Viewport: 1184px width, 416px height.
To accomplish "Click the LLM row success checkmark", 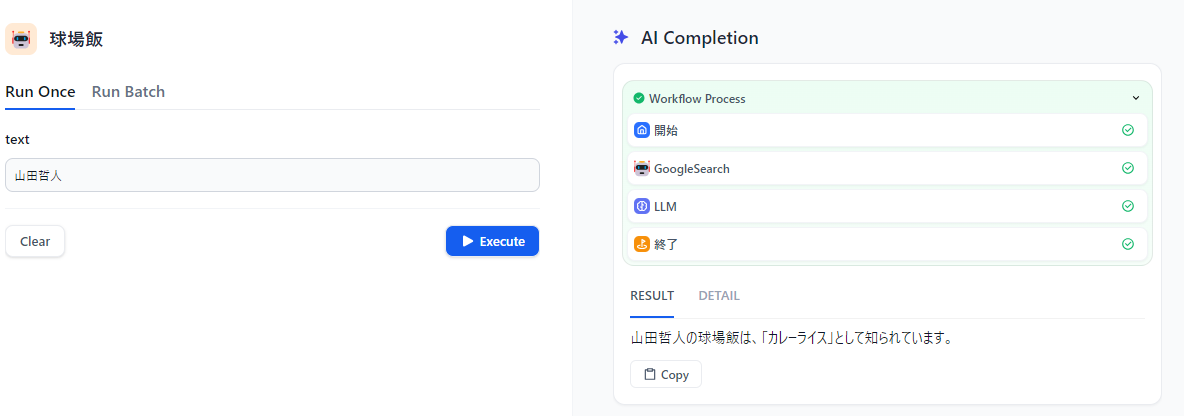I will pyautogui.click(x=1128, y=206).
